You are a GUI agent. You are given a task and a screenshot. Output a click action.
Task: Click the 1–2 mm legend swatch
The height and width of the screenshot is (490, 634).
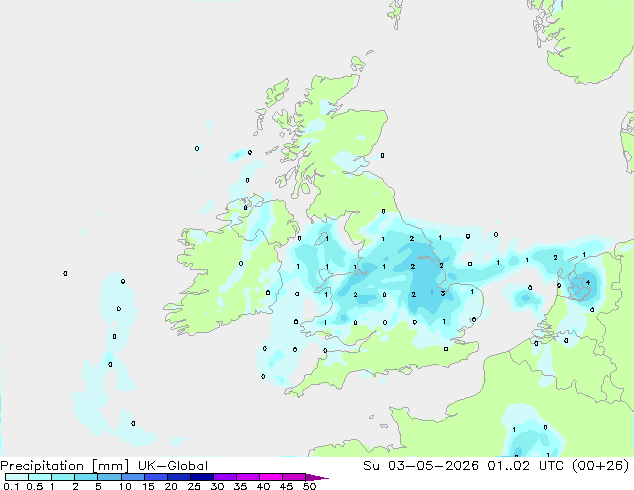[x=63, y=477]
